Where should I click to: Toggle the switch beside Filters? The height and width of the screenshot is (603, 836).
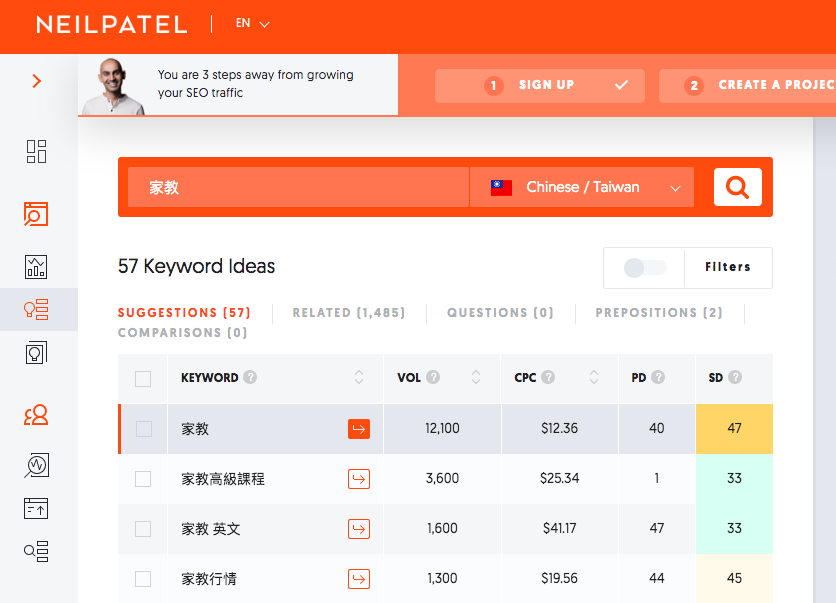[644, 268]
